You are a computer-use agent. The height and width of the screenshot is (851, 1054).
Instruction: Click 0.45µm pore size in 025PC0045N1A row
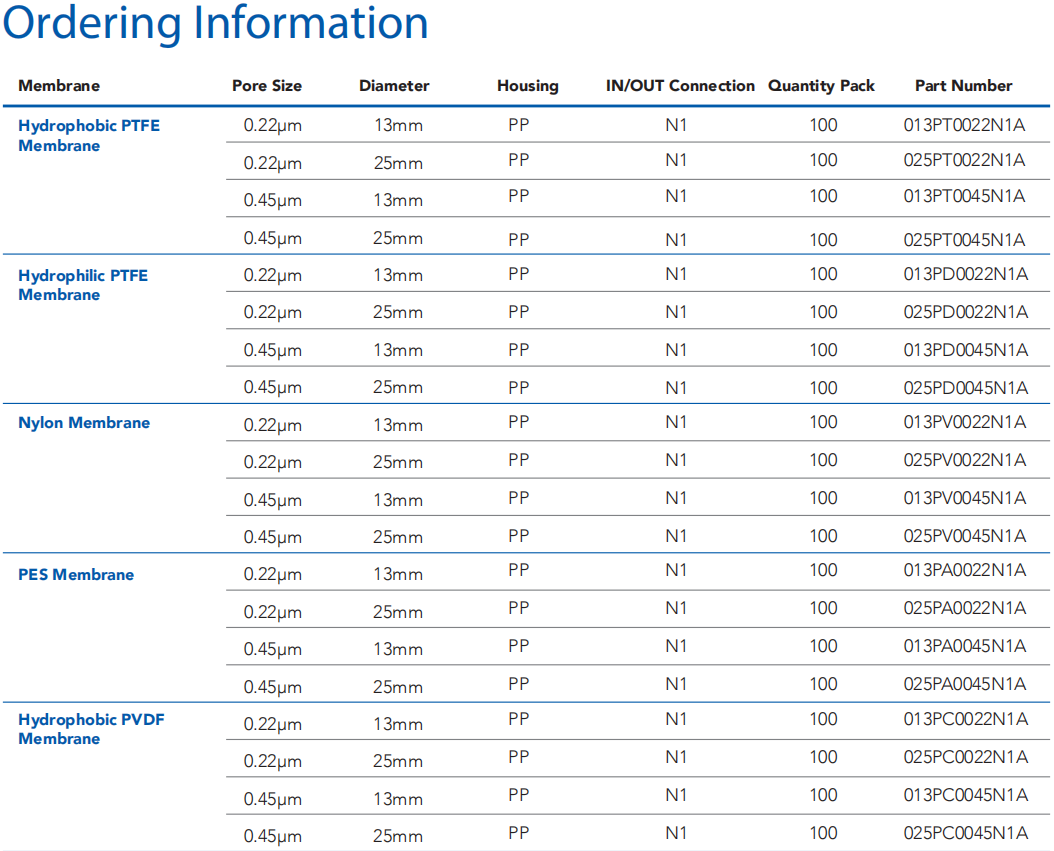point(272,837)
